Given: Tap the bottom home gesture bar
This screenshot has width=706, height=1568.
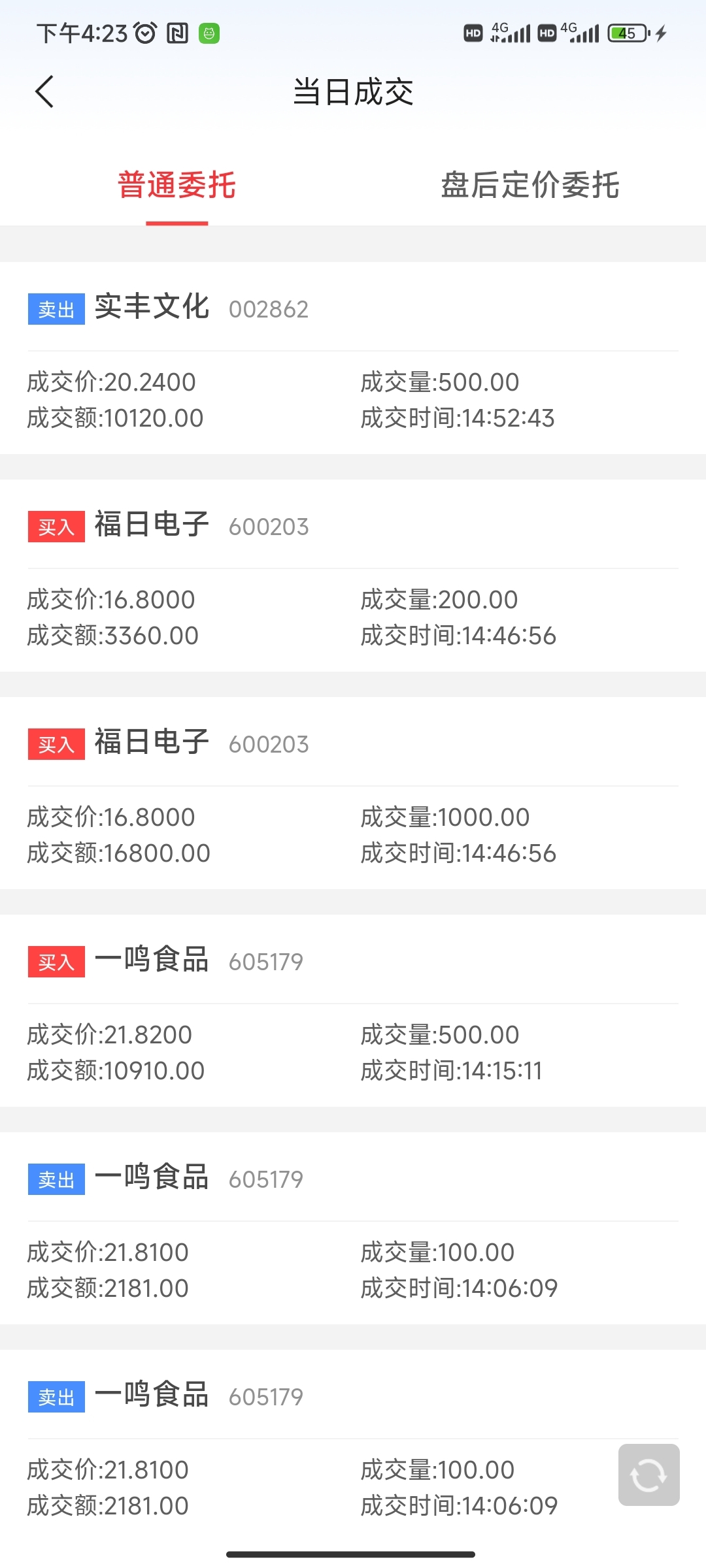Looking at the screenshot, I should [351, 1554].
